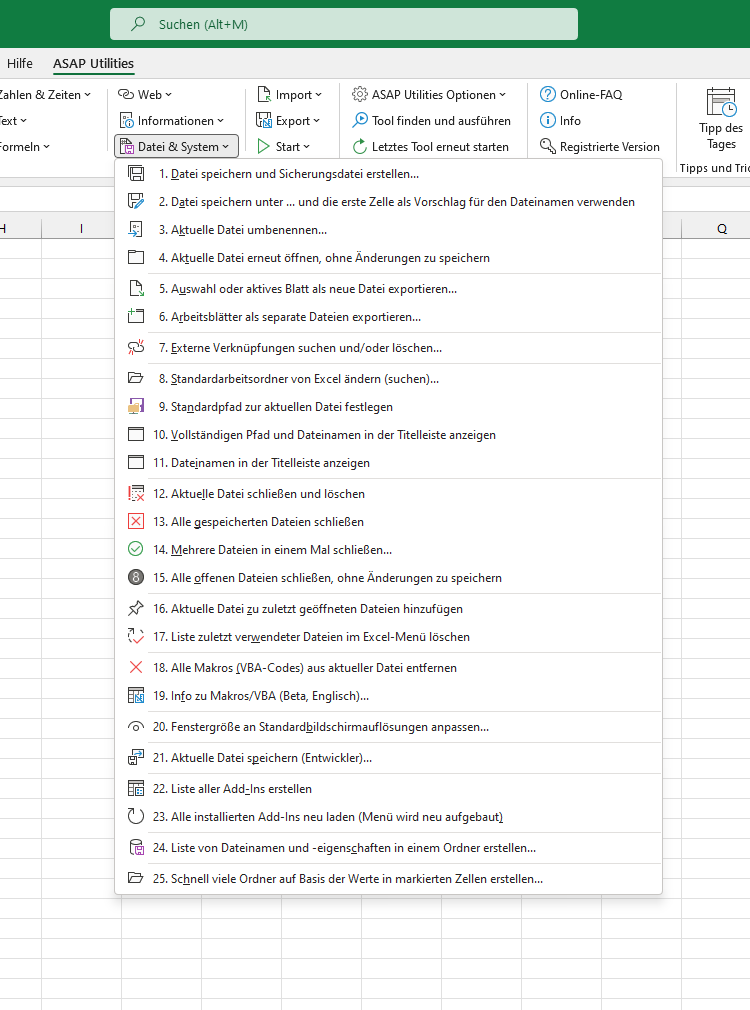
Task: Choose Datei speichern und Sicherungsdatei erstellen
Action: coord(389,174)
